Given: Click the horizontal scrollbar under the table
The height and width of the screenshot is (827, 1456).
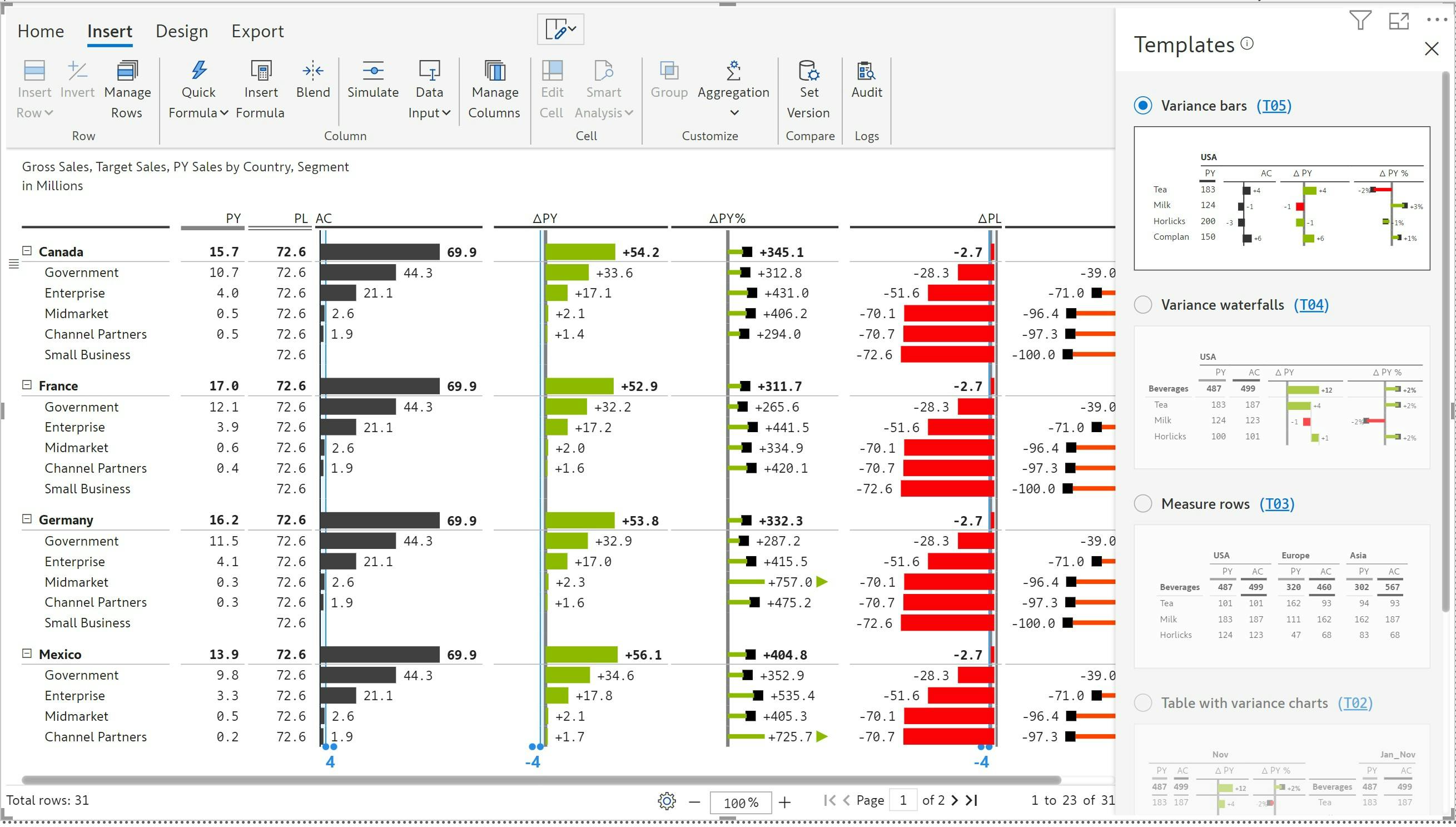Looking at the screenshot, I should pos(539,780).
